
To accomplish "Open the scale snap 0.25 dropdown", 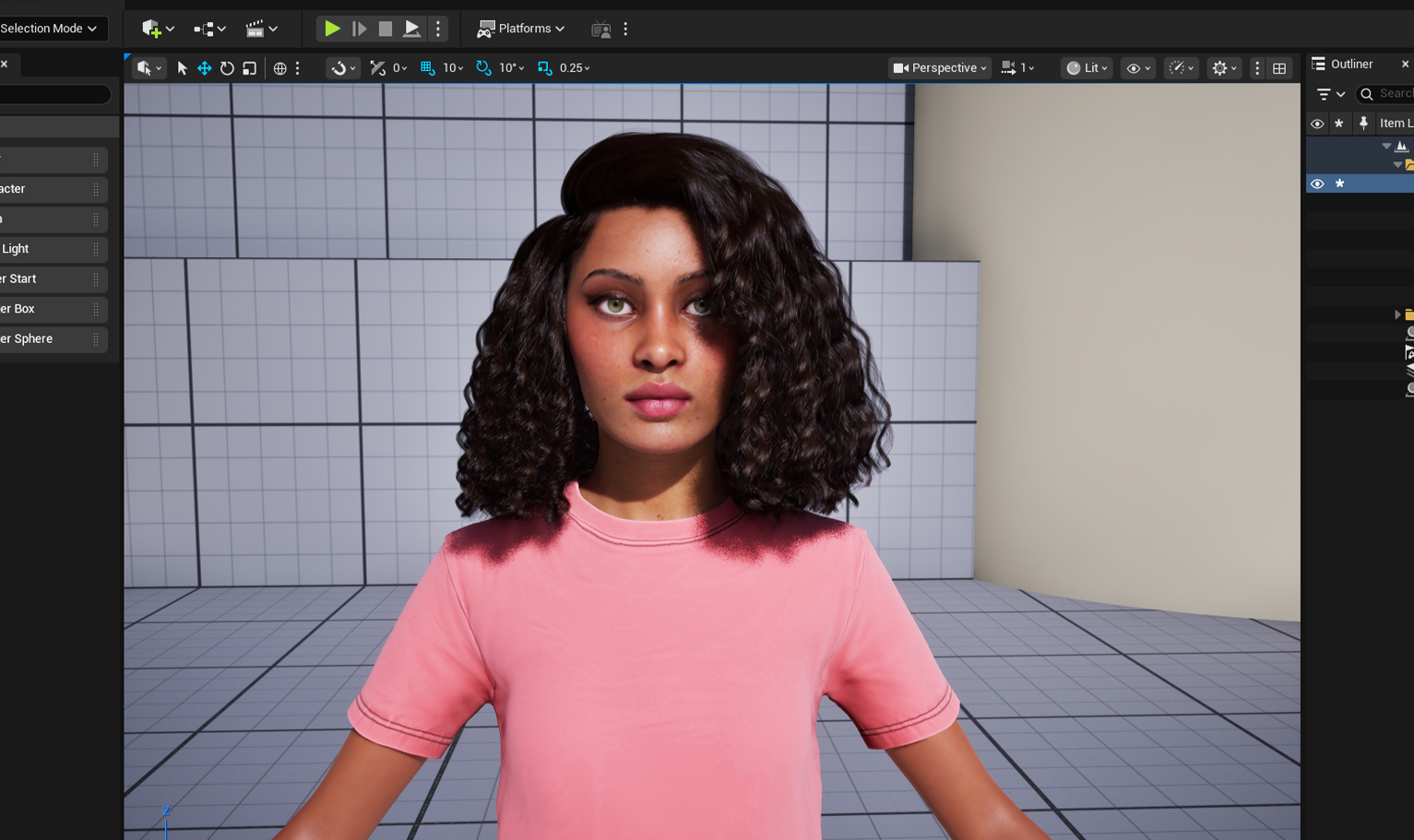I will coord(576,68).
